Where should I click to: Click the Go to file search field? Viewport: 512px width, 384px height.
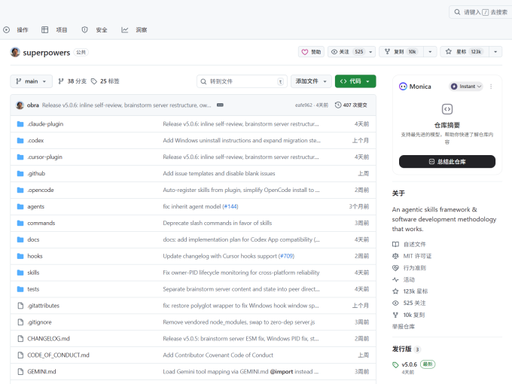[x=242, y=81]
